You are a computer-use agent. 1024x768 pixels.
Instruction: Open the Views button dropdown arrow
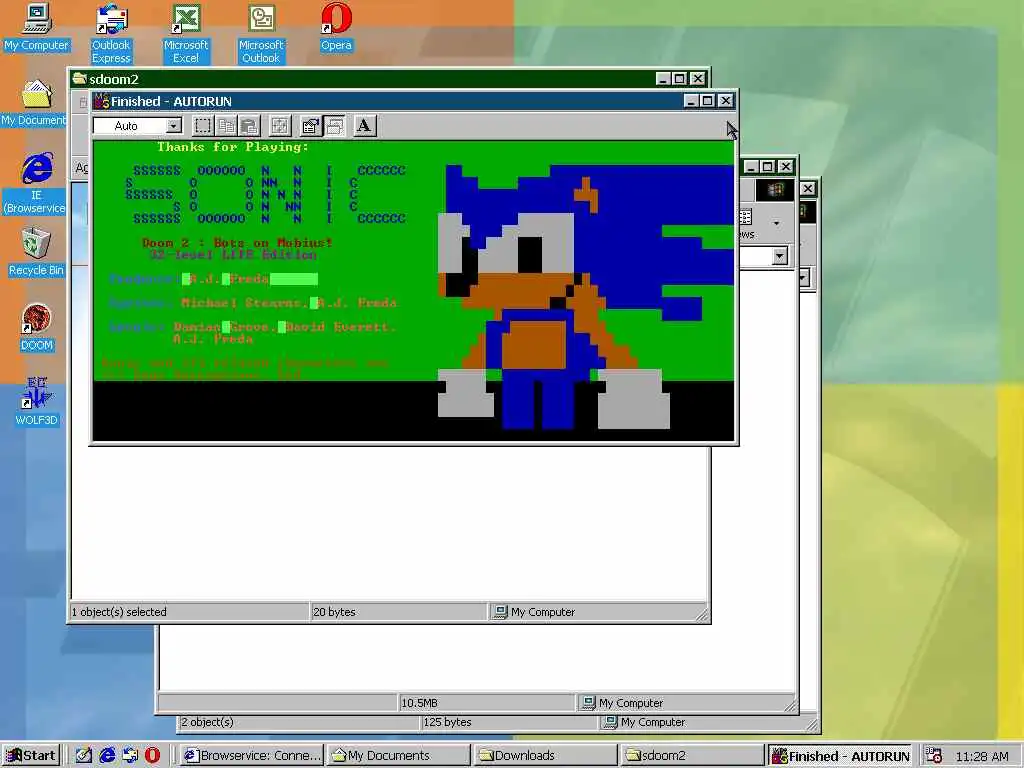(776, 223)
